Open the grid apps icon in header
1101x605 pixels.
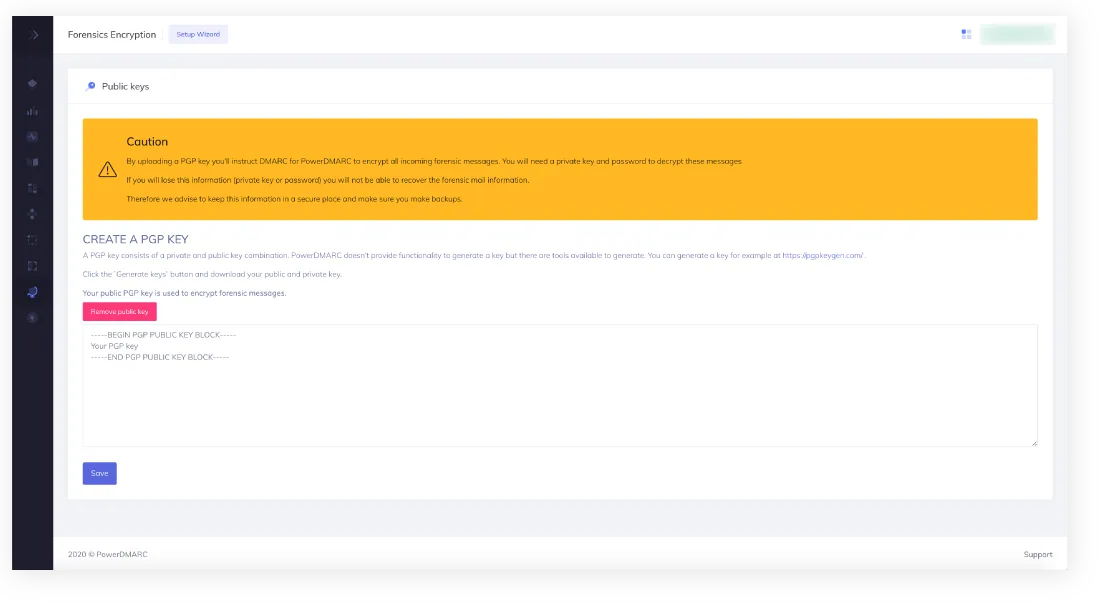click(966, 34)
